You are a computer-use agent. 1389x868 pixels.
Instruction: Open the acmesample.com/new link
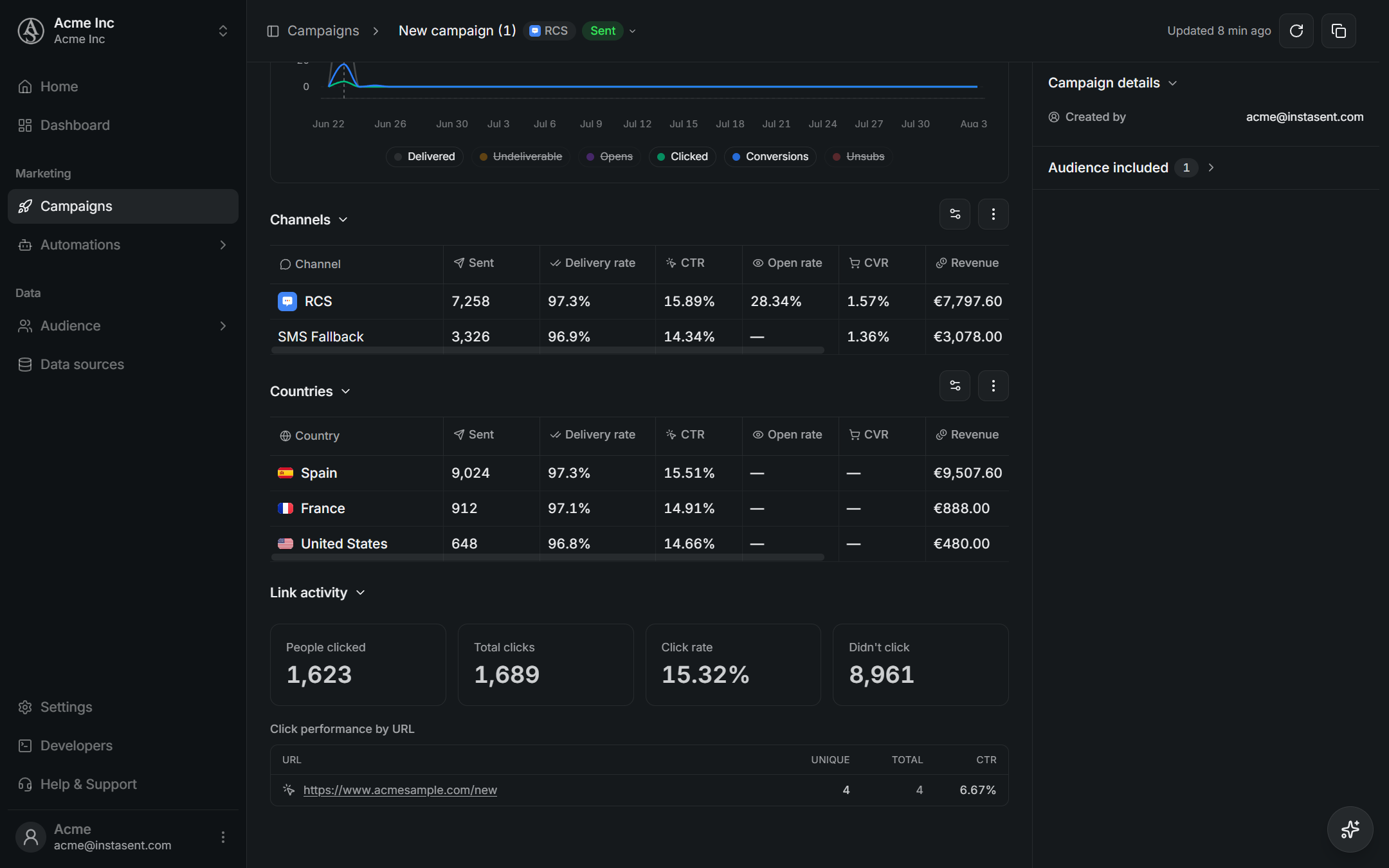[400, 790]
